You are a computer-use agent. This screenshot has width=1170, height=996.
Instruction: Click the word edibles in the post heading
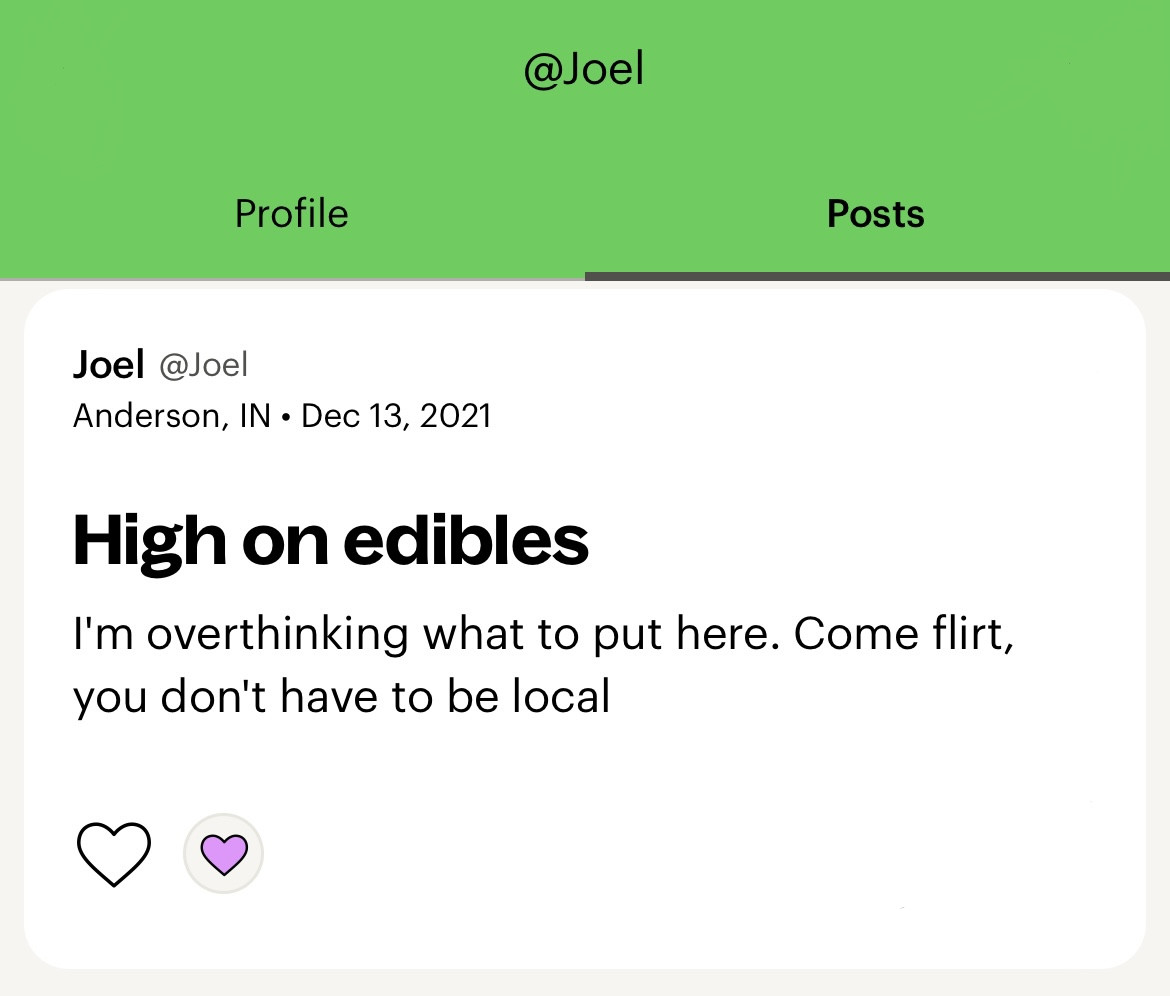coord(466,540)
